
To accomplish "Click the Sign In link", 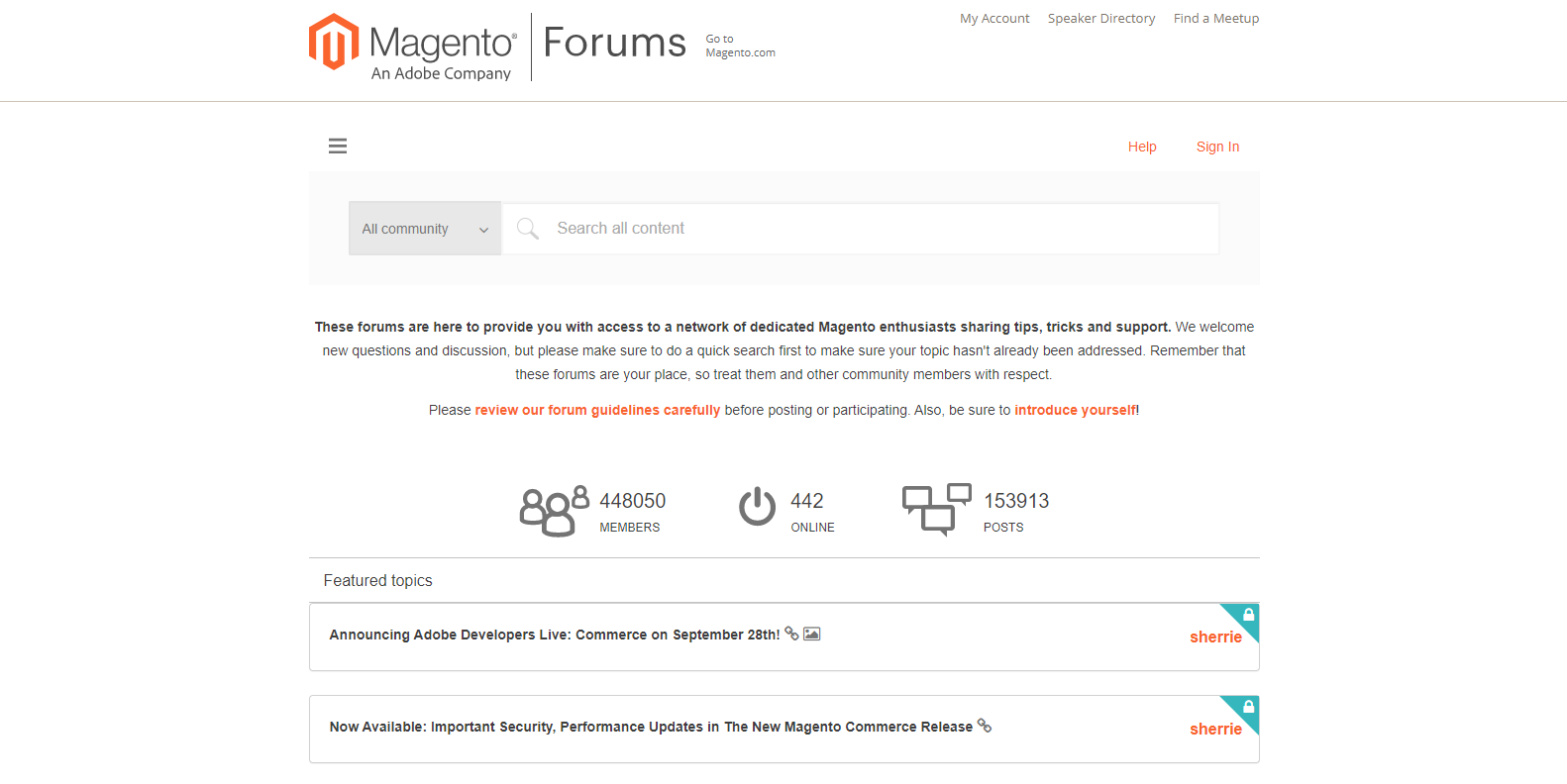I will click(1217, 147).
